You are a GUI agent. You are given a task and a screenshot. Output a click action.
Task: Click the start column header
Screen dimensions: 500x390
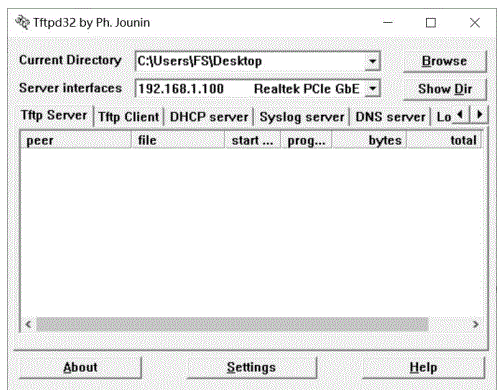pos(252,140)
